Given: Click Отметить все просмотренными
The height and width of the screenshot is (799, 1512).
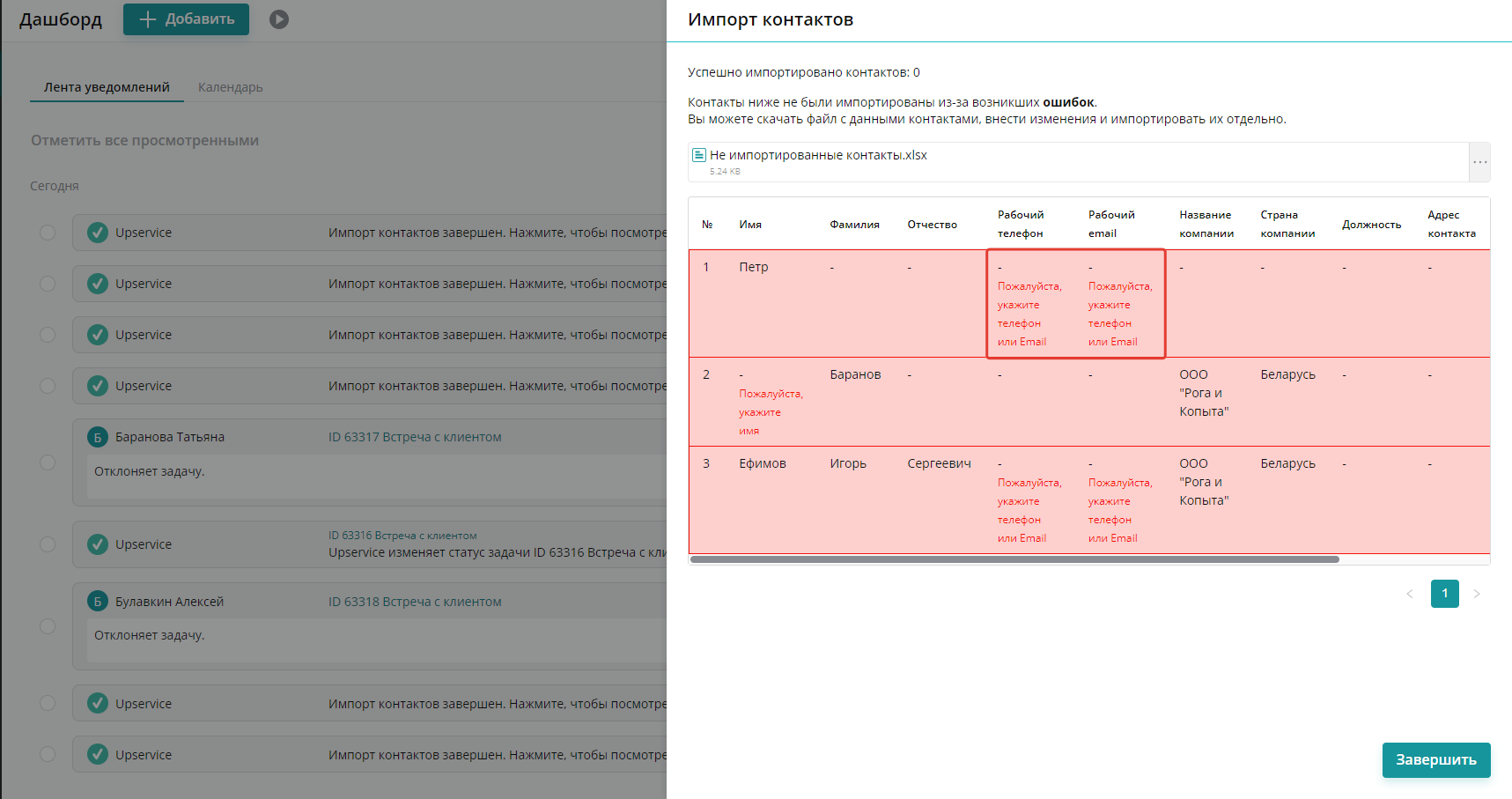Looking at the screenshot, I should pos(144,140).
